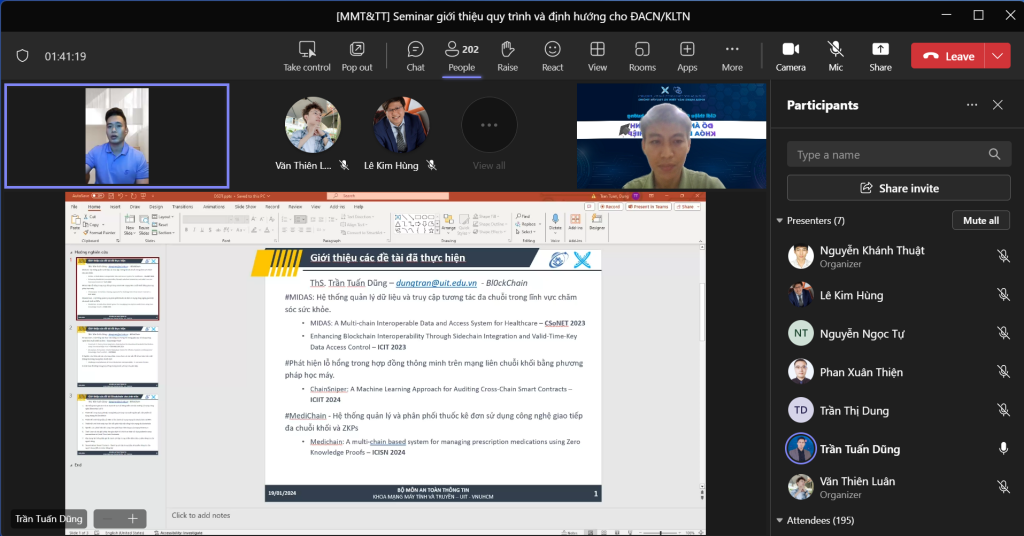
Task: Open the Apps menu
Action: click(x=687, y=56)
